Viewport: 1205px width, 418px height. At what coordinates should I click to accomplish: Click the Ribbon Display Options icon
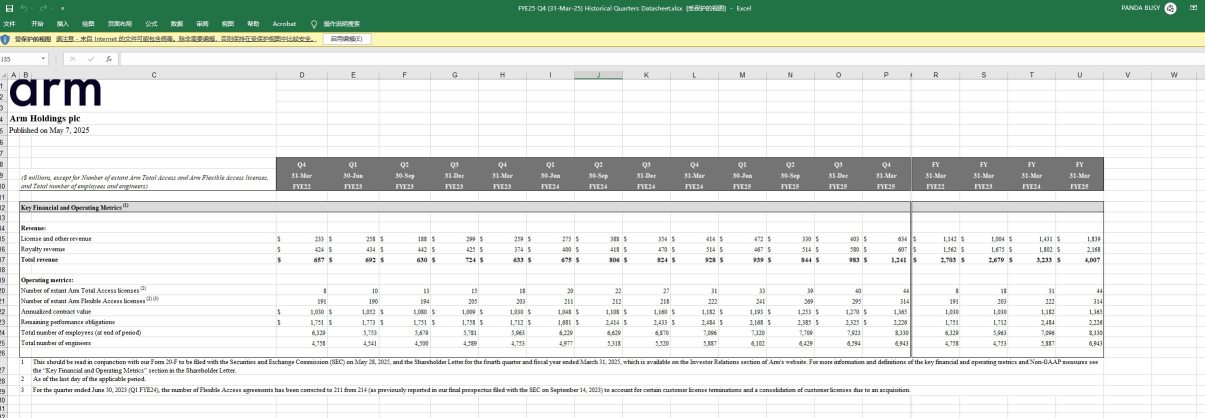coord(1191,7)
